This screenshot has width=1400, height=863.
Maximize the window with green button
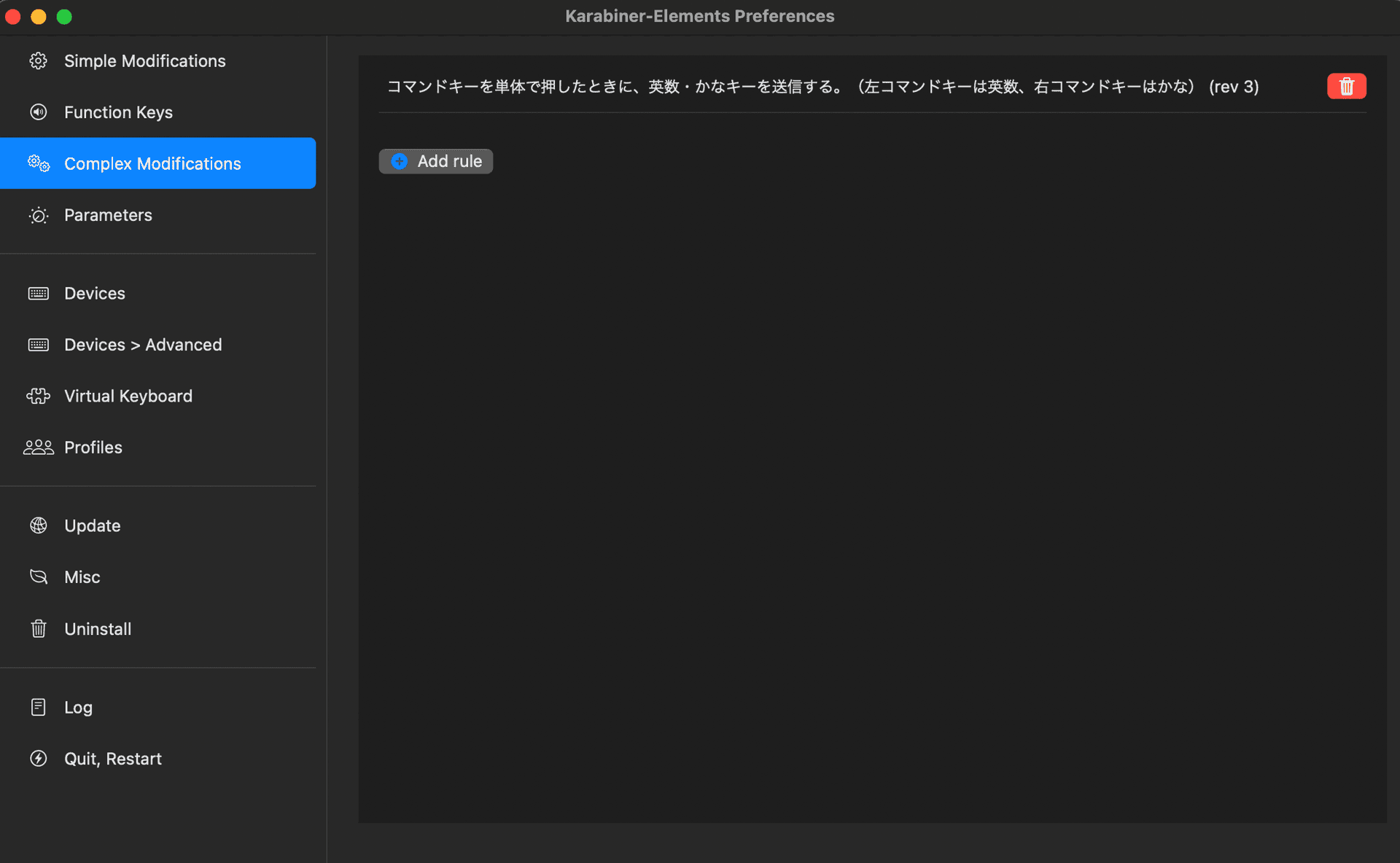[64, 16]
